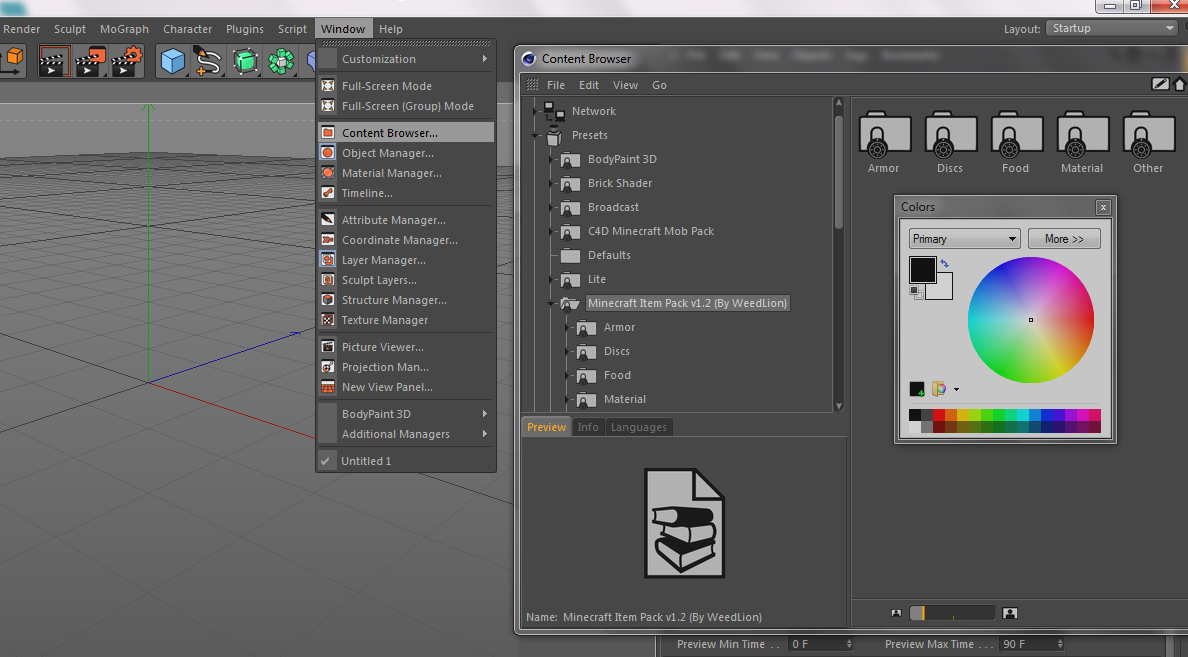Open the BodyPaint 3D submenu

pos(405,414)
